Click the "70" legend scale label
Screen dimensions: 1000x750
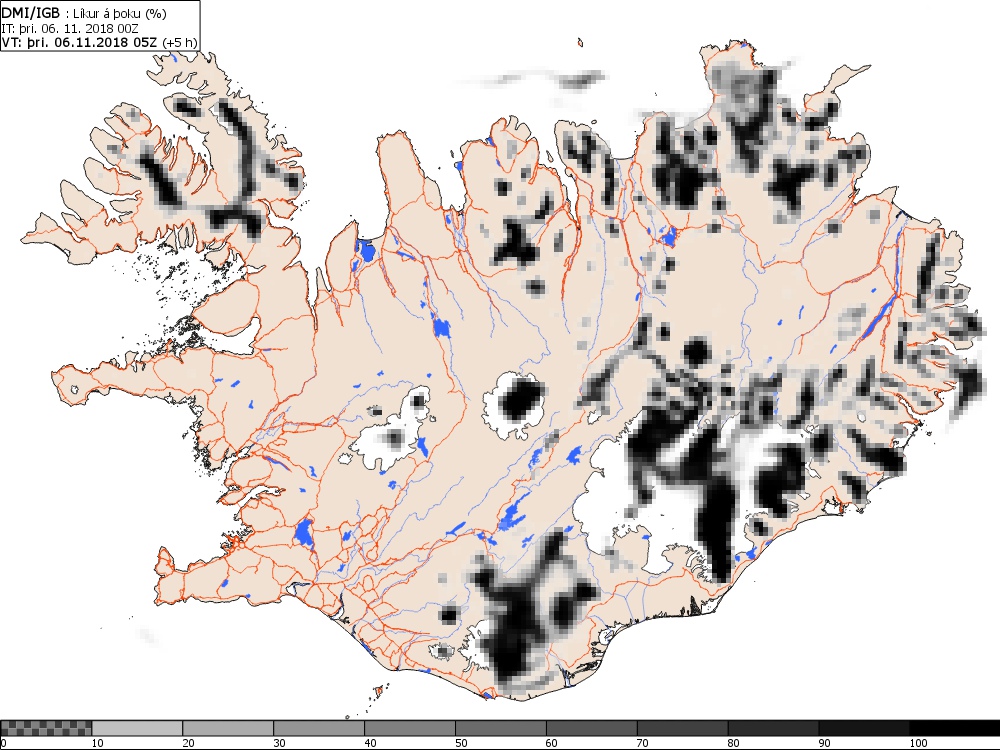click(x=642, y=743)
